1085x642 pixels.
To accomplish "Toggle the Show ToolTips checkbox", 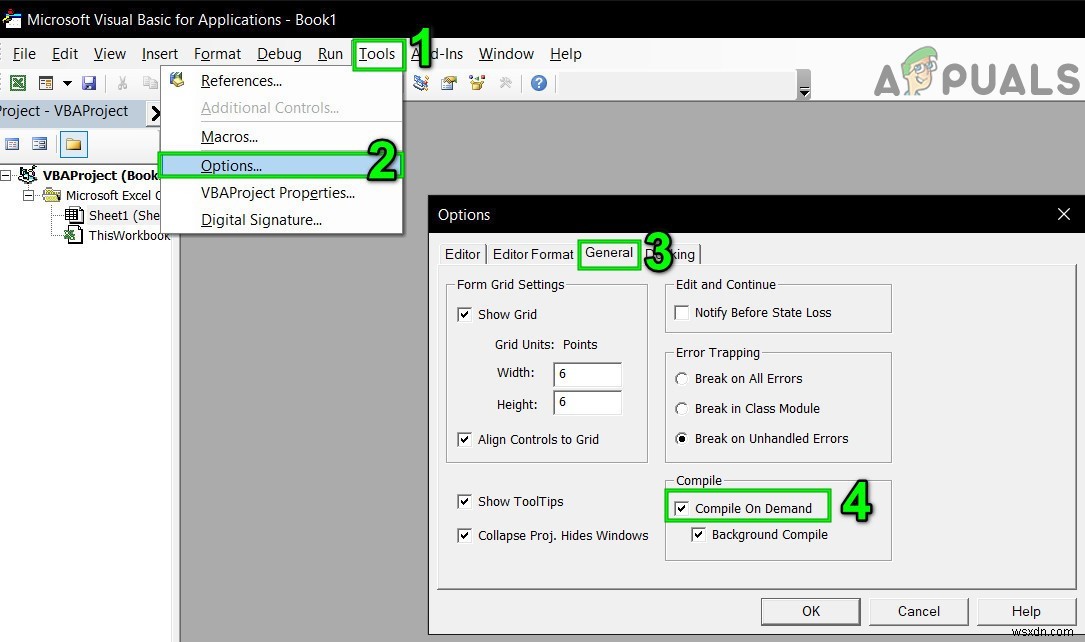I will [464, 502].
